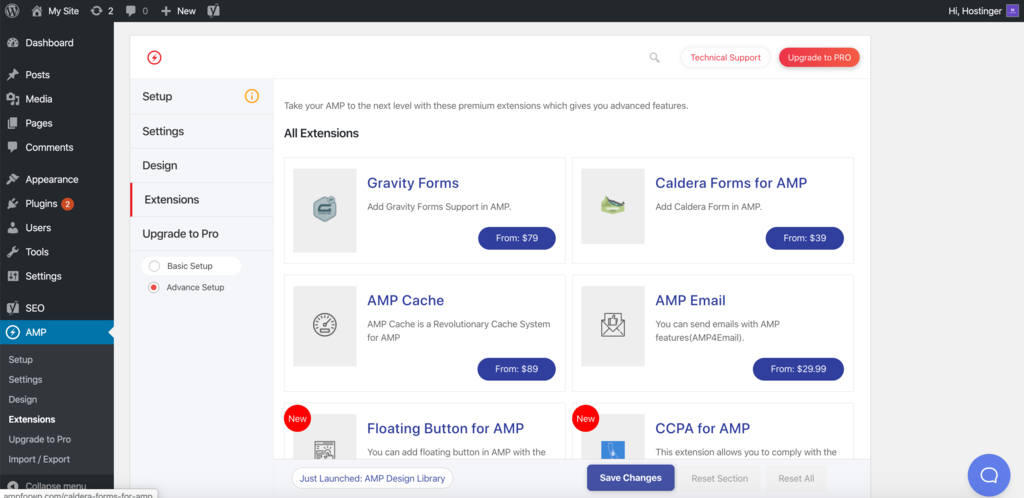
Task: Open Caldera Forms for AMP title
Action: (x=731, y=183)
